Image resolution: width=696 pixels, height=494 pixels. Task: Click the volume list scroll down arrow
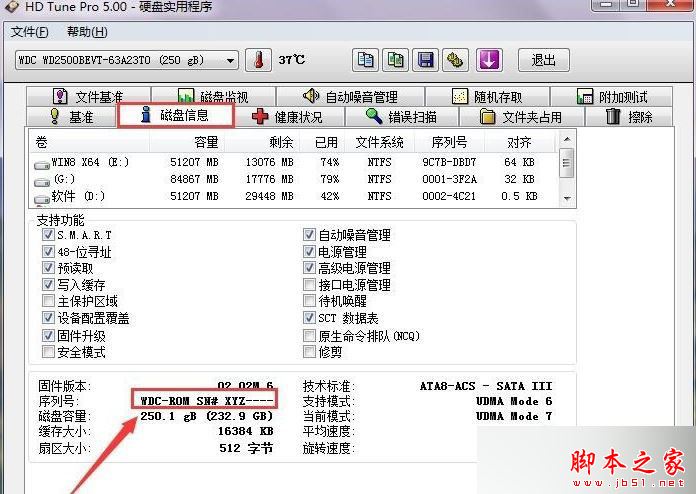[567, 198]
